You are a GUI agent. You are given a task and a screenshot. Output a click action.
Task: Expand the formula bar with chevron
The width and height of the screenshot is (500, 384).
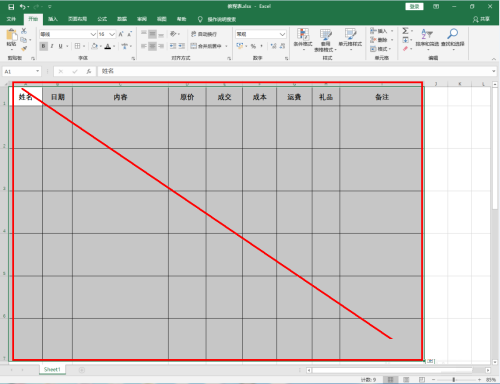click(494, 71)
